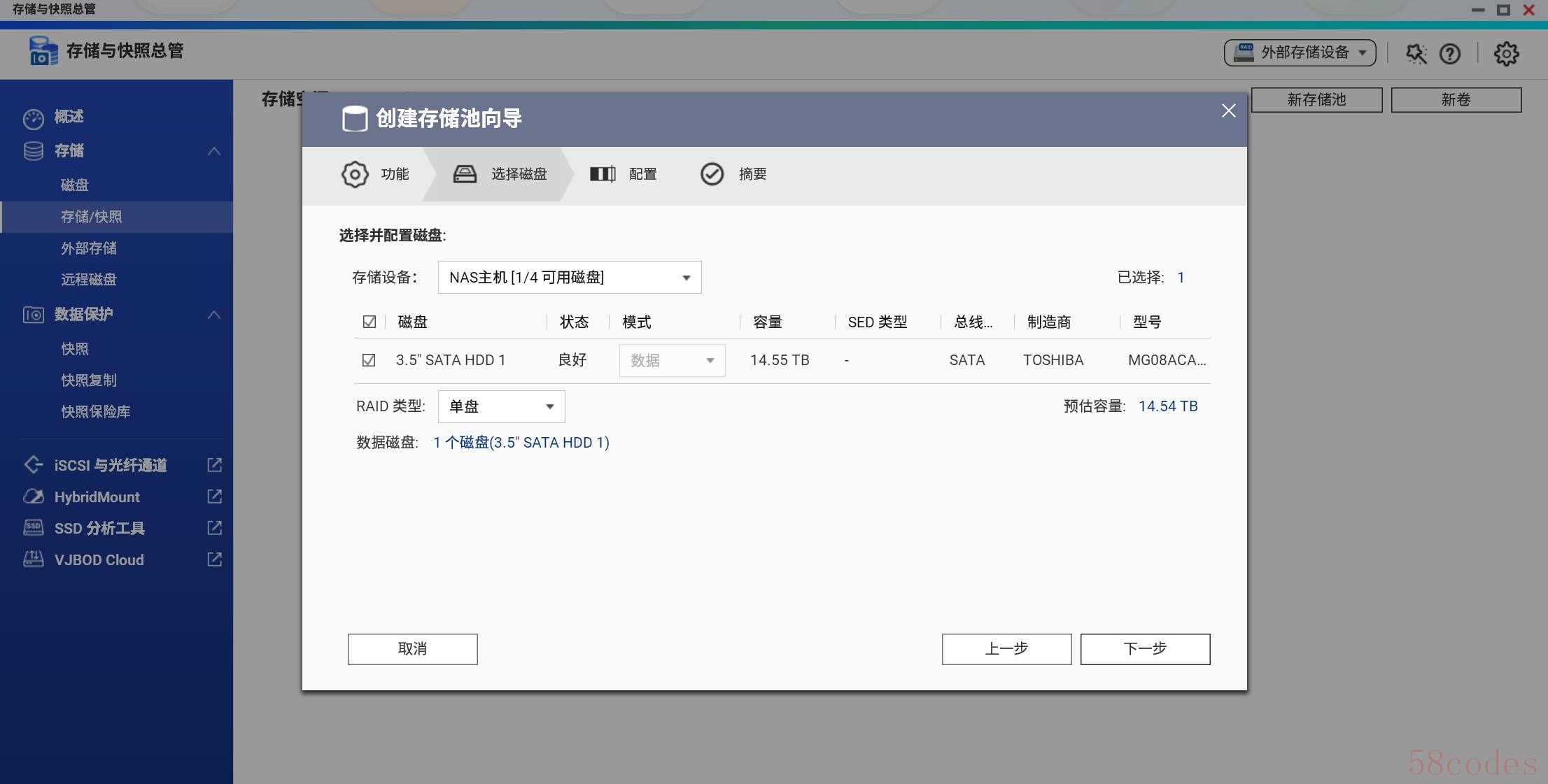Viewport: 1548px width, 784px height.
Task: Click the Storage stack icon in sidebar
Action: (x=33, y=151)
